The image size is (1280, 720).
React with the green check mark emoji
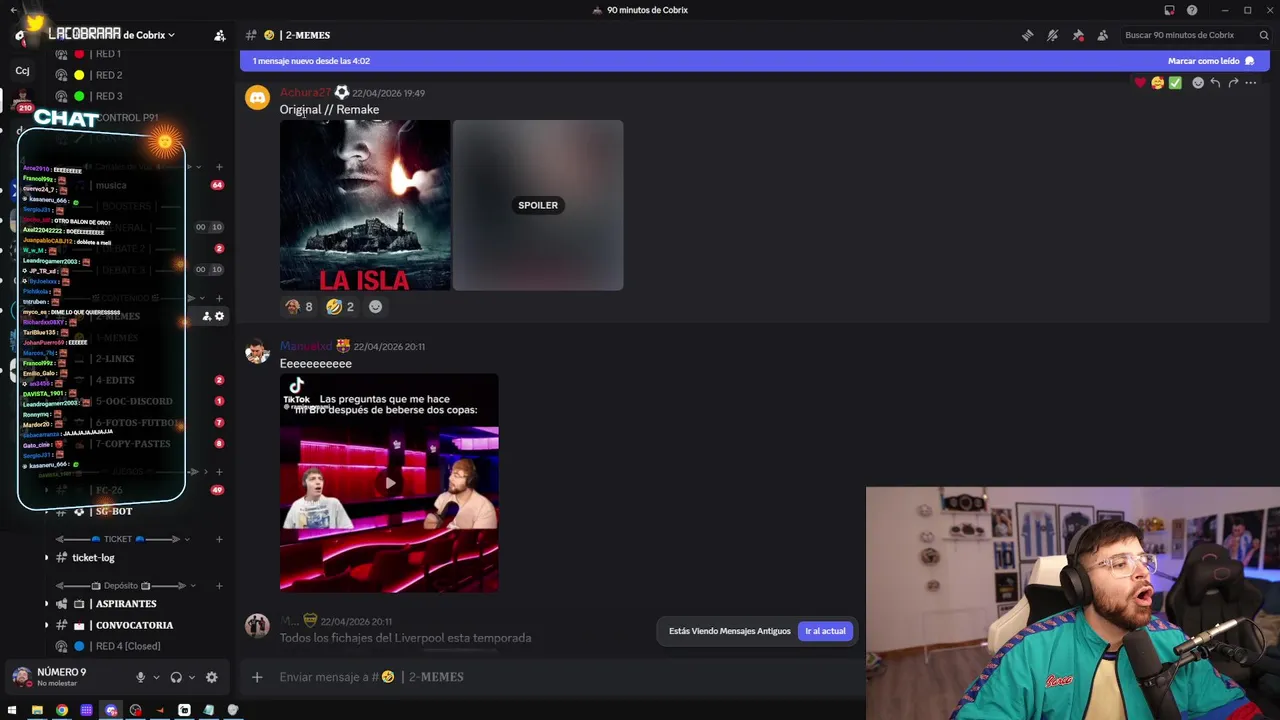pyautogui.click(x=1175, y=83)
